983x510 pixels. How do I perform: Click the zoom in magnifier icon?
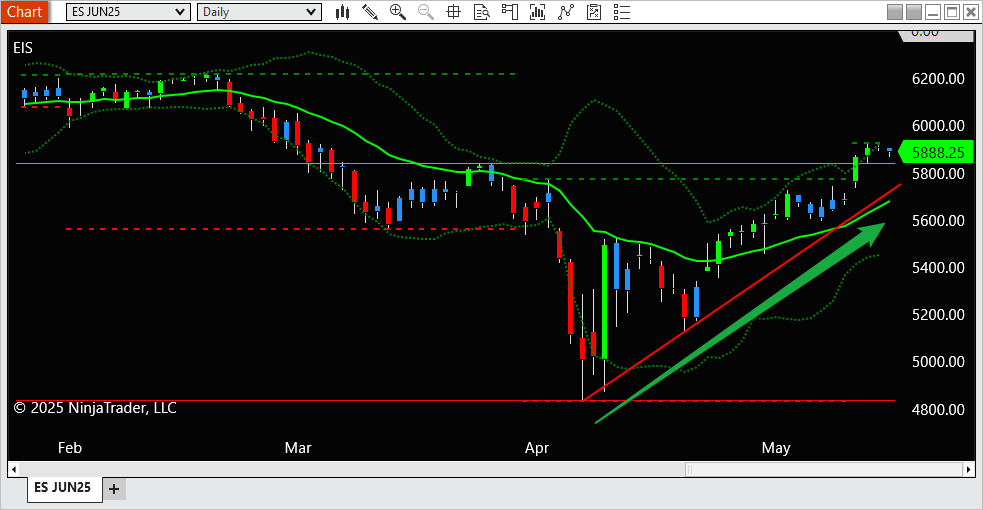coord(397,12)
